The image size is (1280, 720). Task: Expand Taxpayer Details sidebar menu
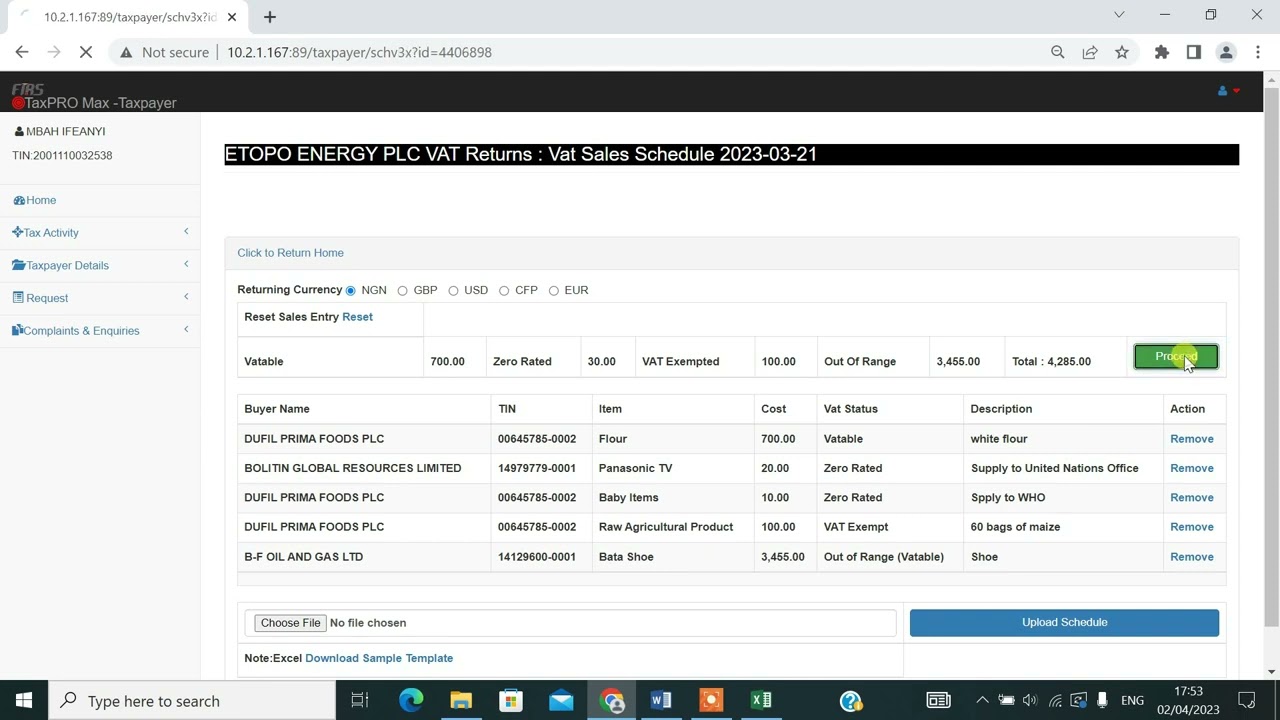[100, 265]
